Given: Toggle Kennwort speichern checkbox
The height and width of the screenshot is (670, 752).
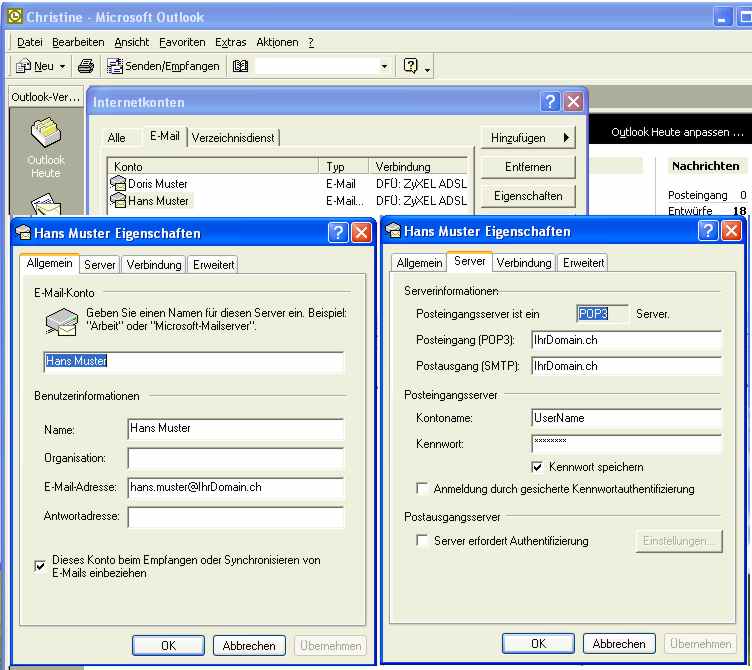Looking at the screenshot, I should point(537,467).
